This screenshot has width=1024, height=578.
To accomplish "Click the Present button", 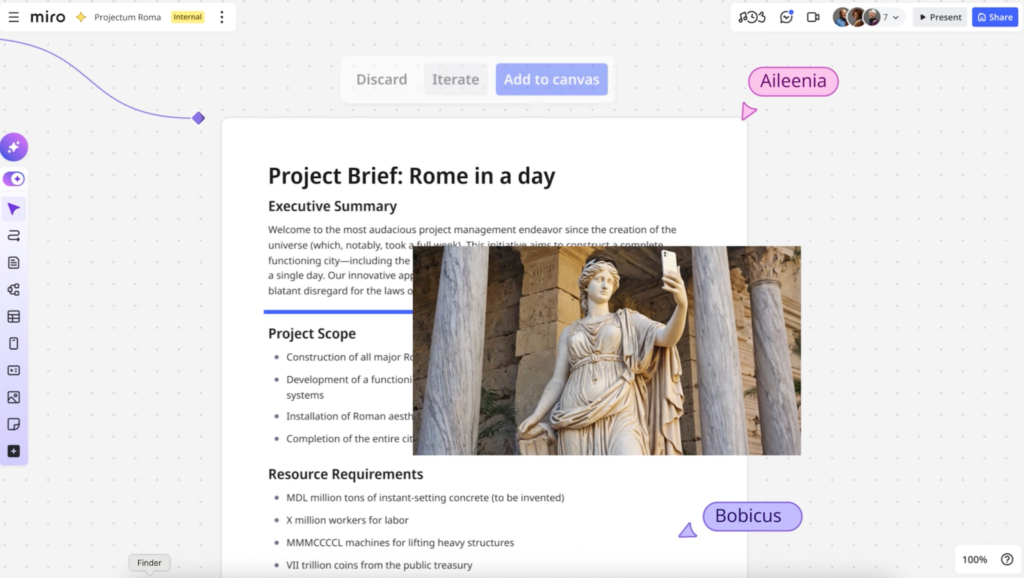I will click(939, 17).
